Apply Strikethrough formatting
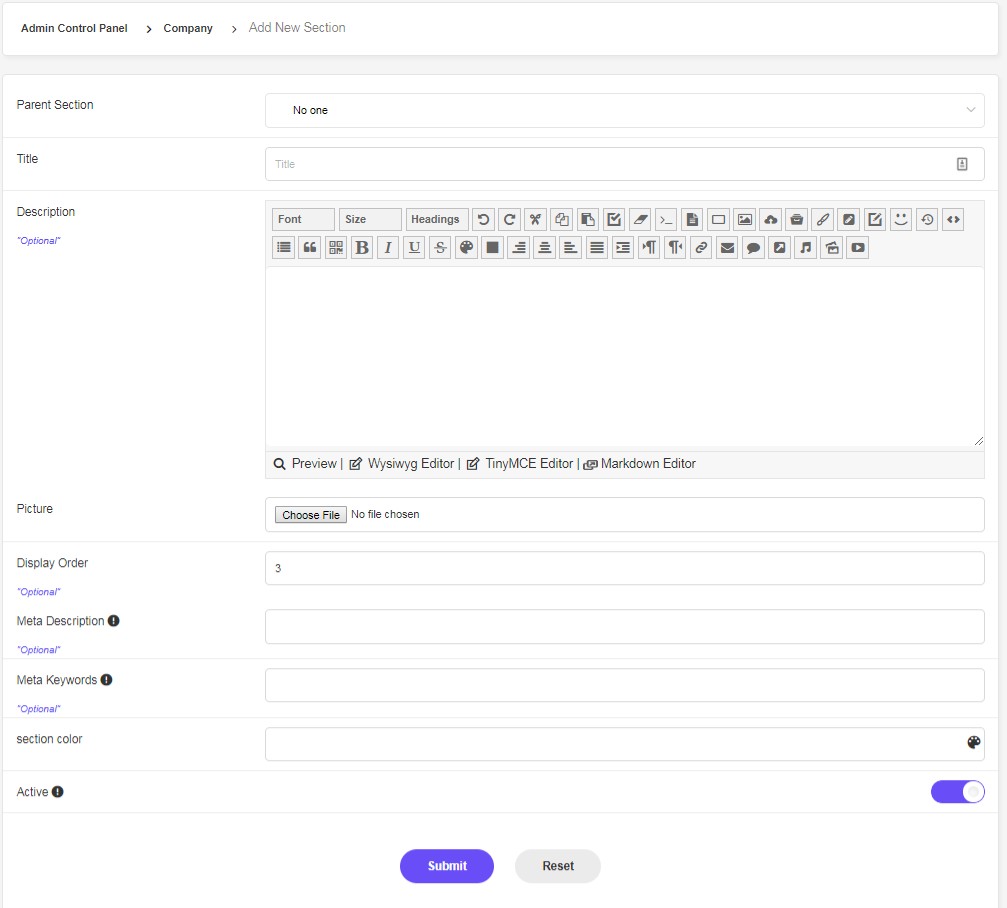The image size is (1007, 908). [x=440, y=247]
